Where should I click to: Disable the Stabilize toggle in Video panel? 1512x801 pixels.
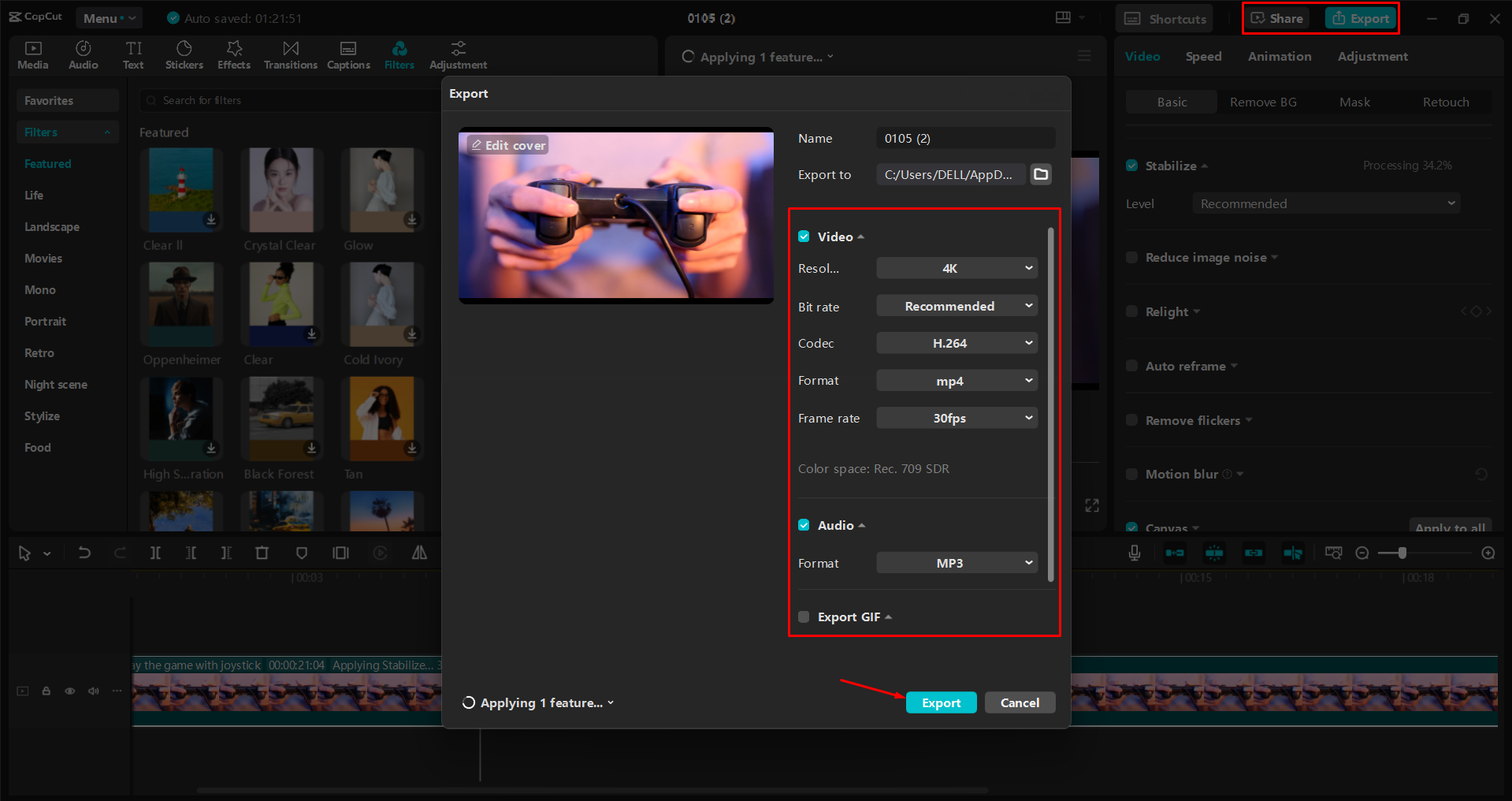click(x=1131, y=165)
